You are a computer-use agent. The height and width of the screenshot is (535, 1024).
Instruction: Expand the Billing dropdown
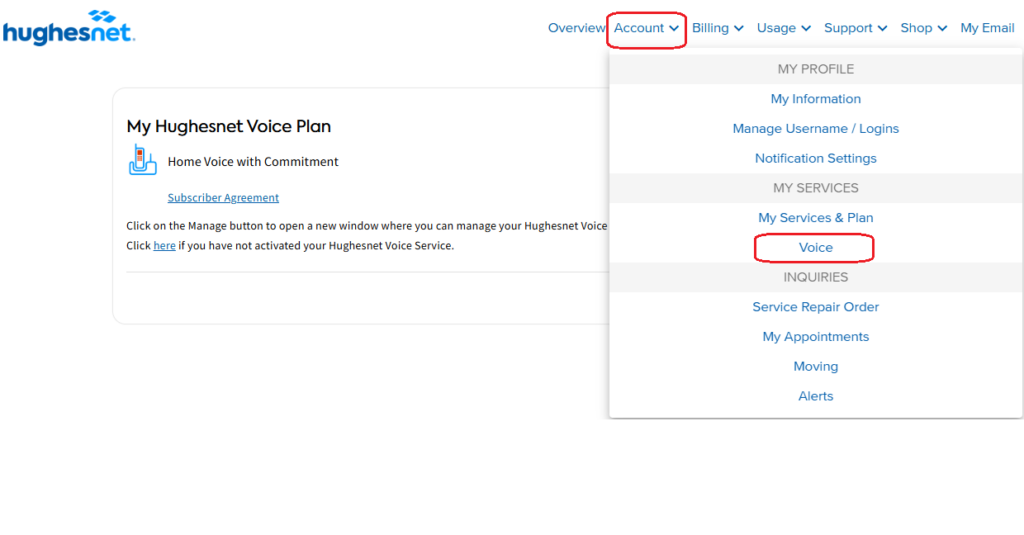point(717,28)
